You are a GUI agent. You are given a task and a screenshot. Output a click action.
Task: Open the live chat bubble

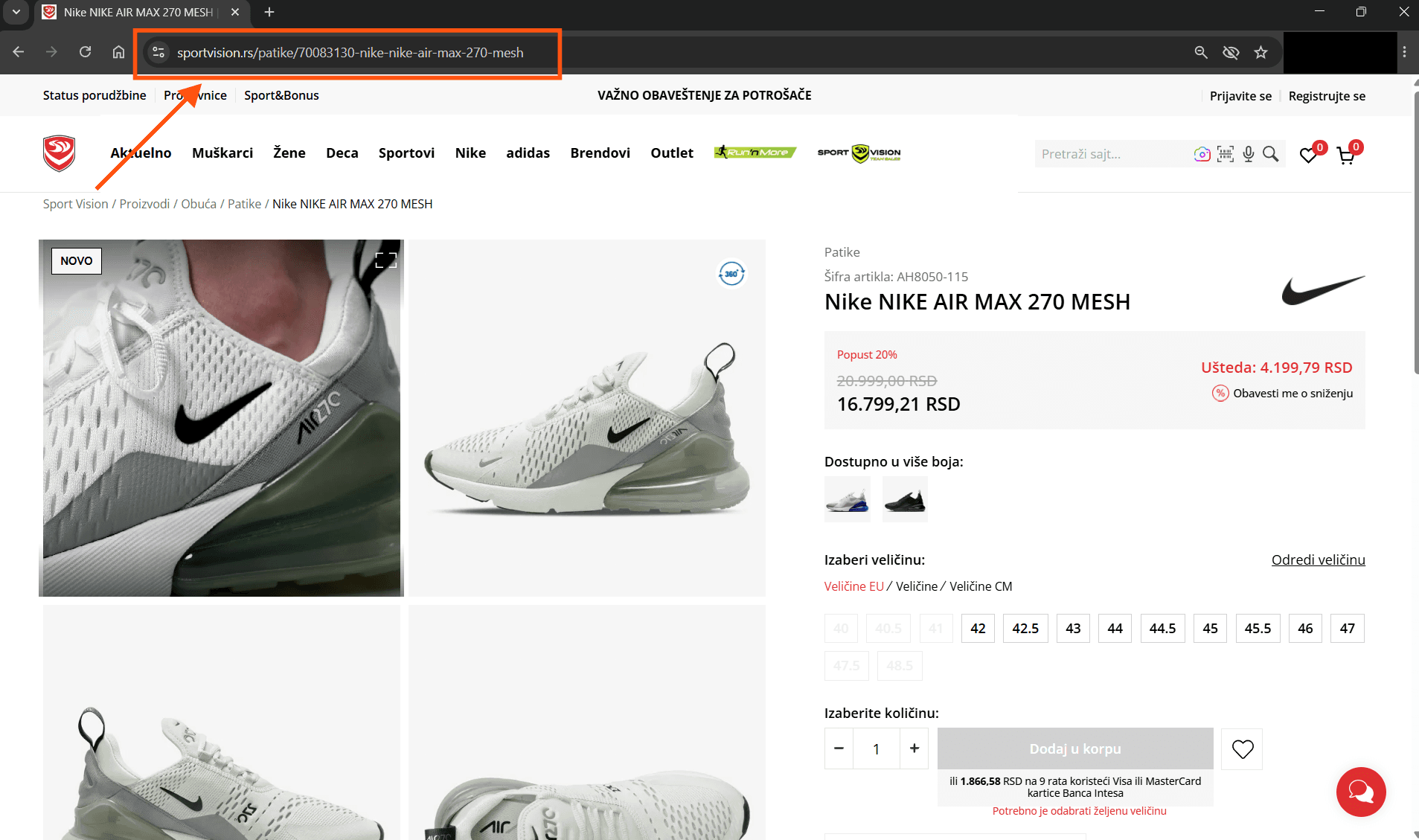[1361, 792]
